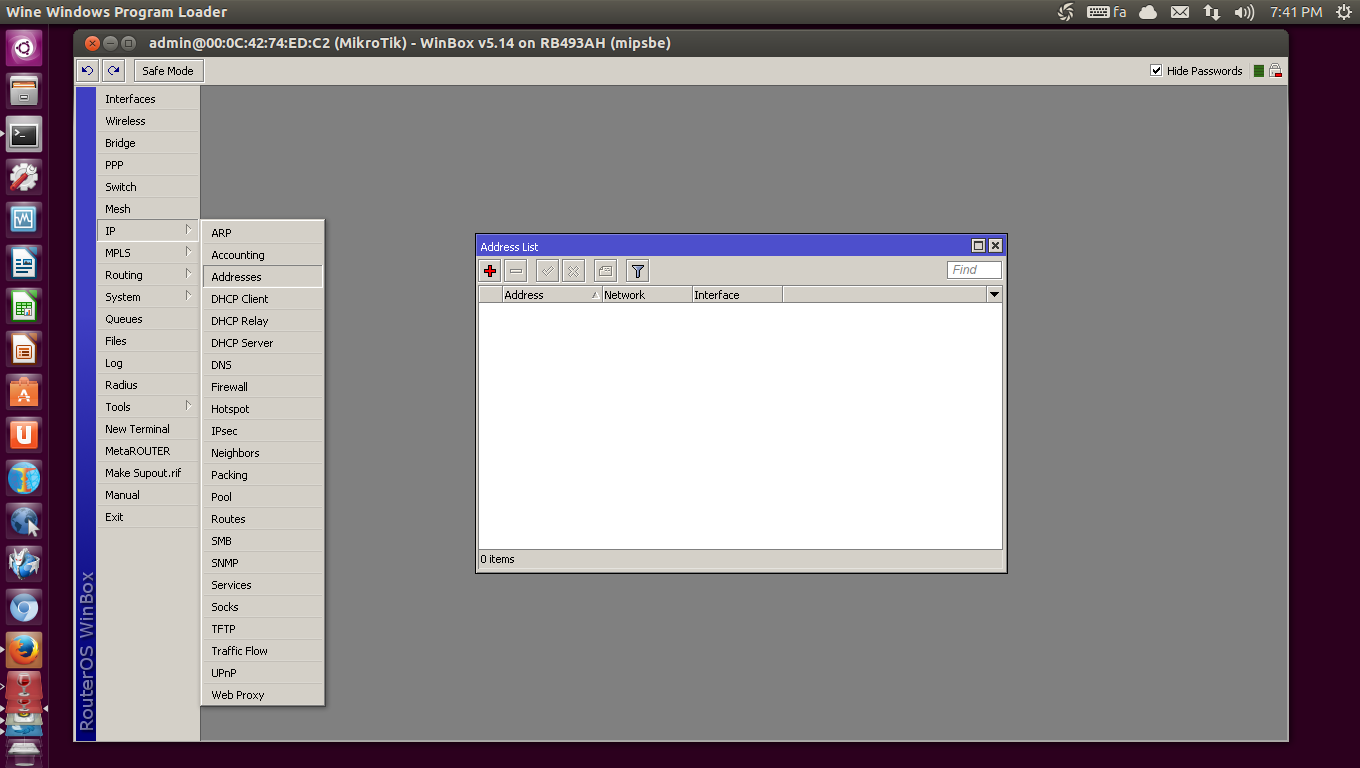Open the System Monitor dock icon
Image resolution: width=1360 pixels, height=768 pixels.
[x=24, y=220]
